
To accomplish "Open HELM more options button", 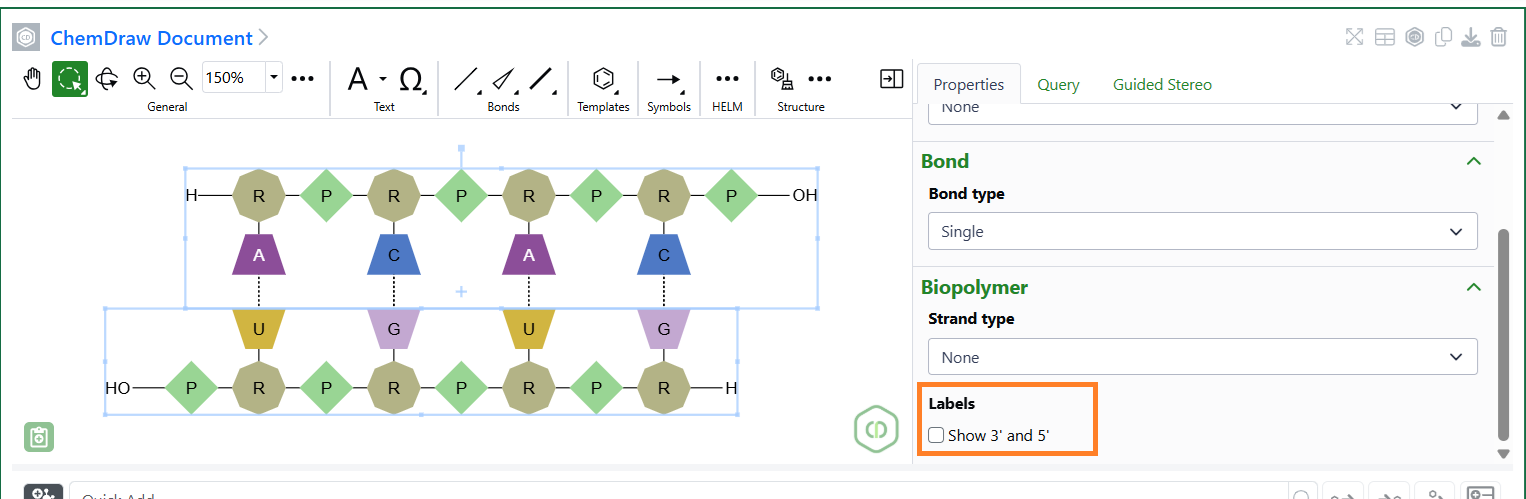I will tap(728, 79).
